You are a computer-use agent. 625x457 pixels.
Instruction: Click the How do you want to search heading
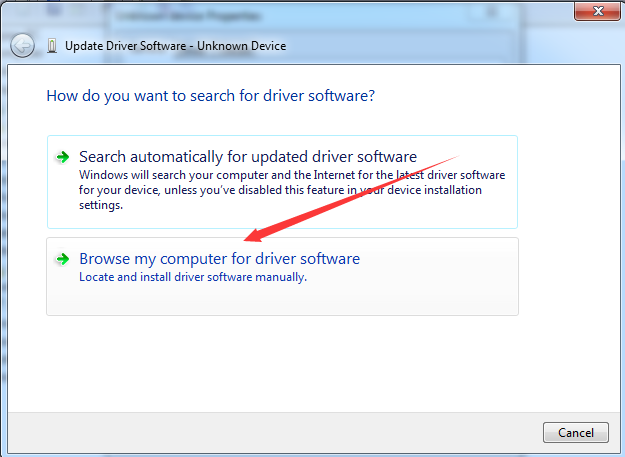tap(210, 97)
